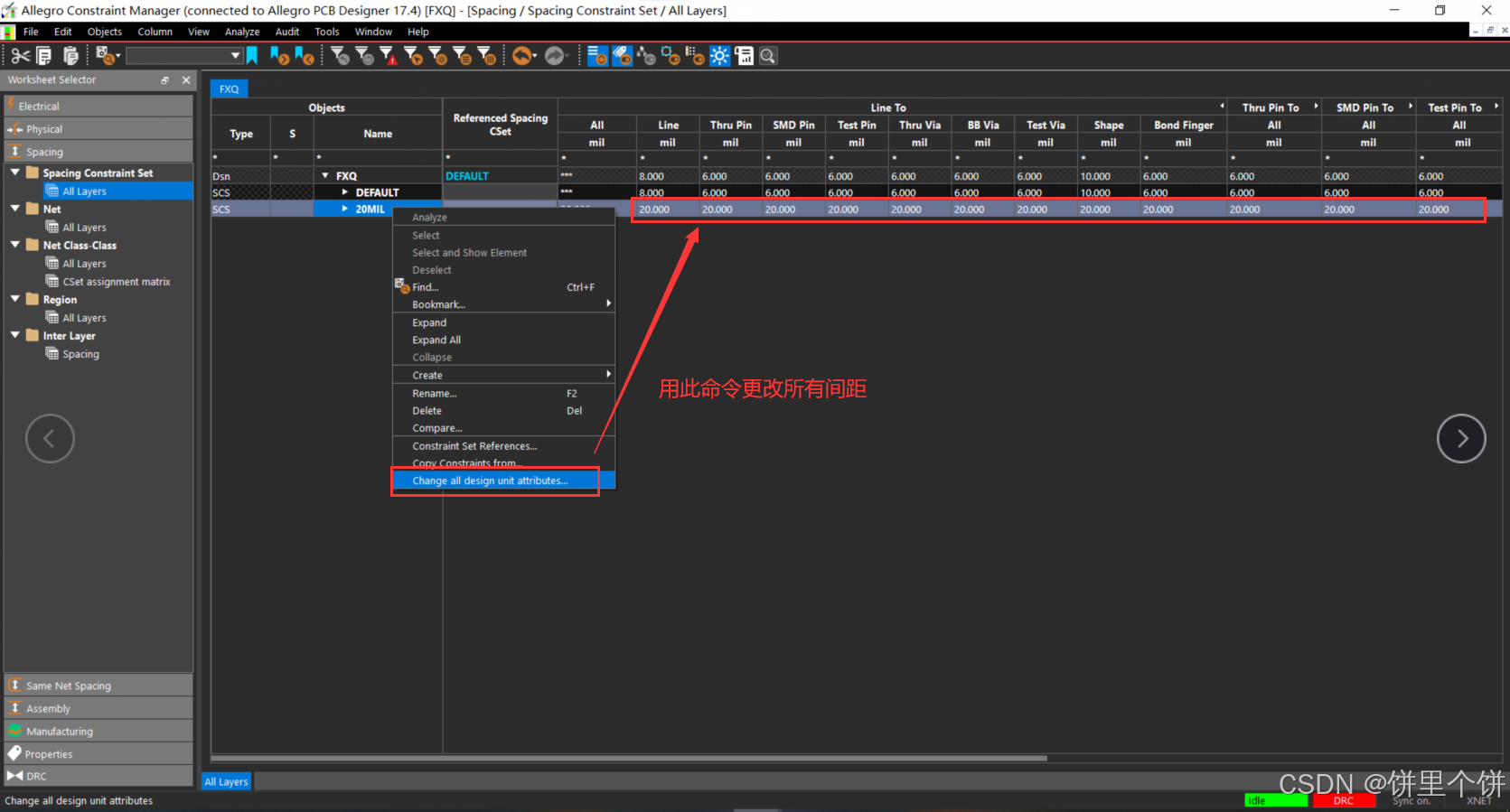Click the sun-shaped analysis mode icon
Viewport: 1510px width, 812px height.
point(719,56)
